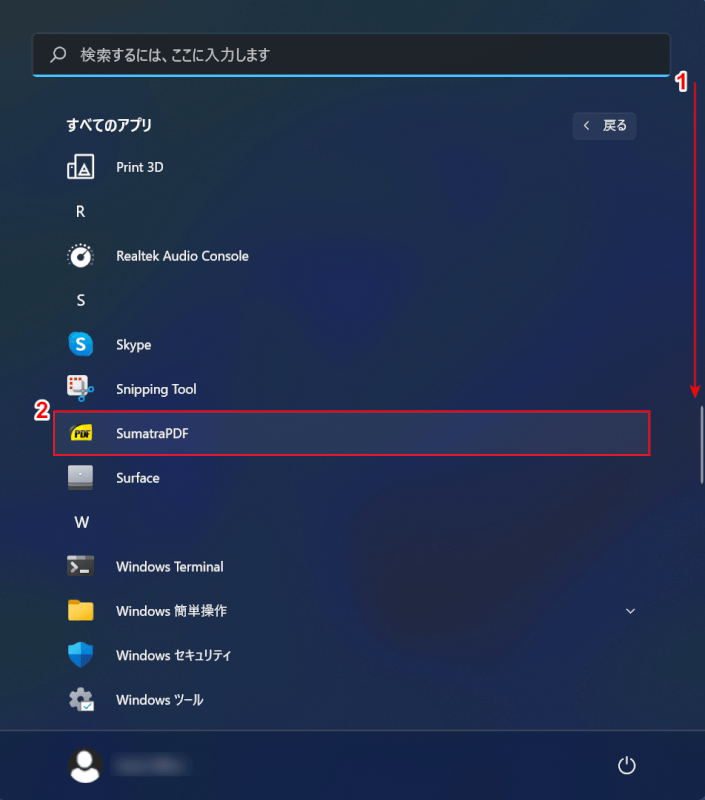Select the Realtek Audio Console label

coord(183,256)
